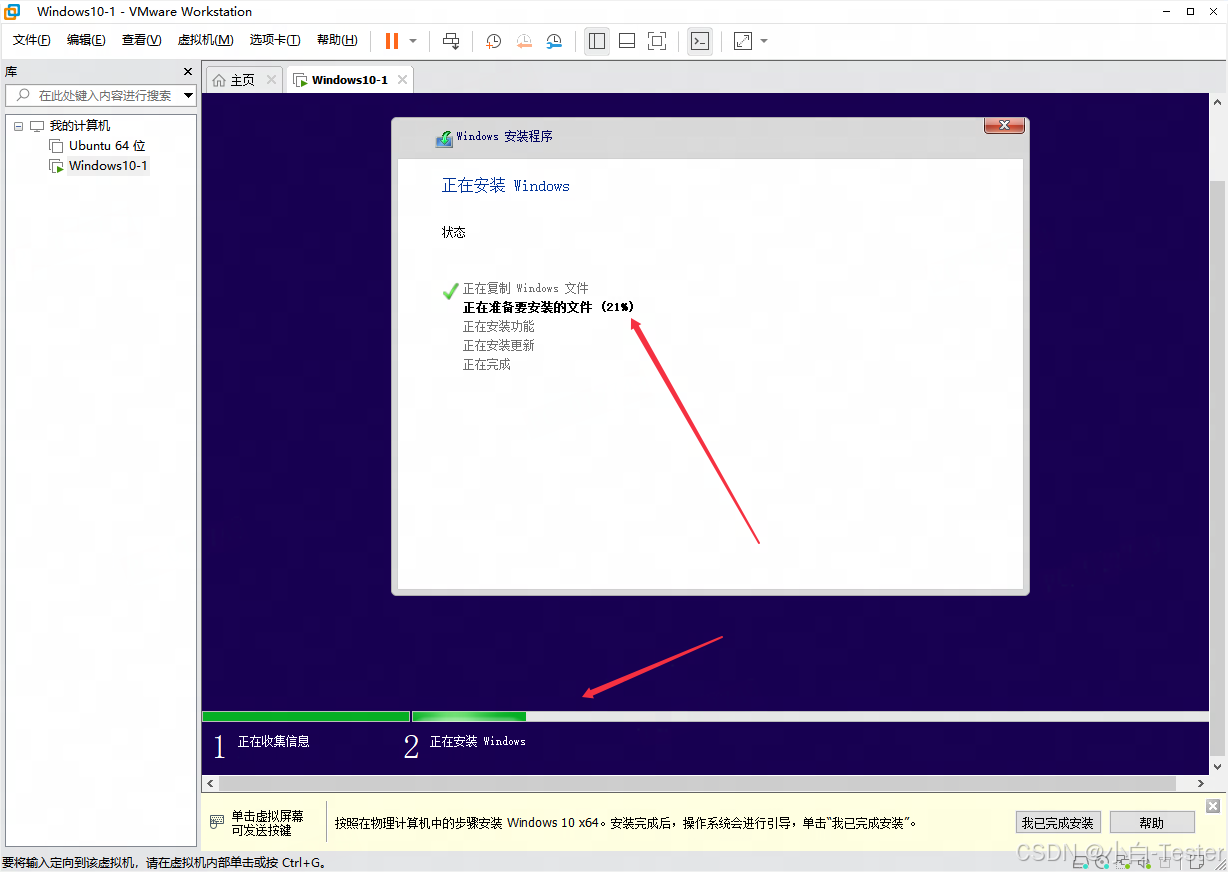1228x872 pixels.
Task: Open the snapshot manager
Action: click(x=554, y=41)
